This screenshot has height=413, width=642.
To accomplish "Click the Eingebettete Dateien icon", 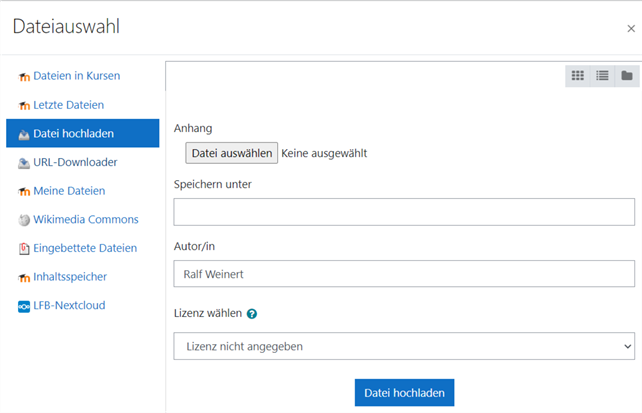I will coord(24,249).
